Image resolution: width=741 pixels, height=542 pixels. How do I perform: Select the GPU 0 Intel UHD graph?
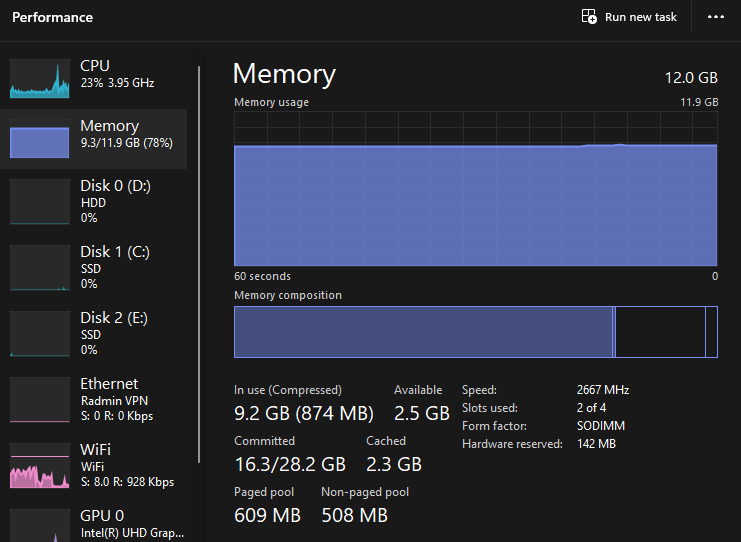coord(40,526)
